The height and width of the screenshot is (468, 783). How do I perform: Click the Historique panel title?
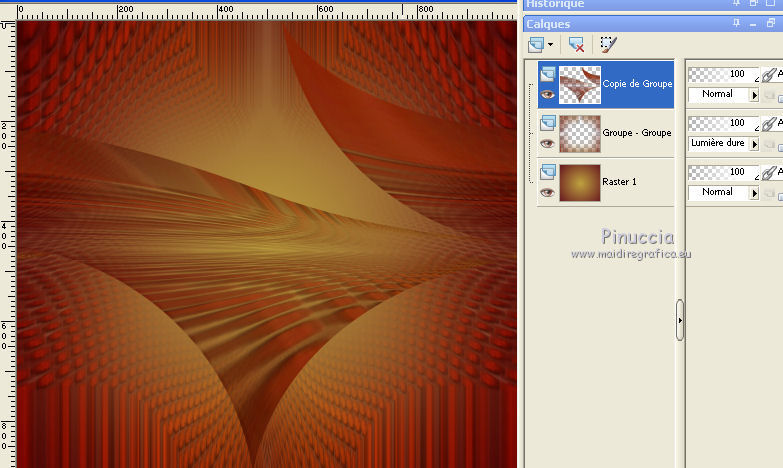coord(555,4)
